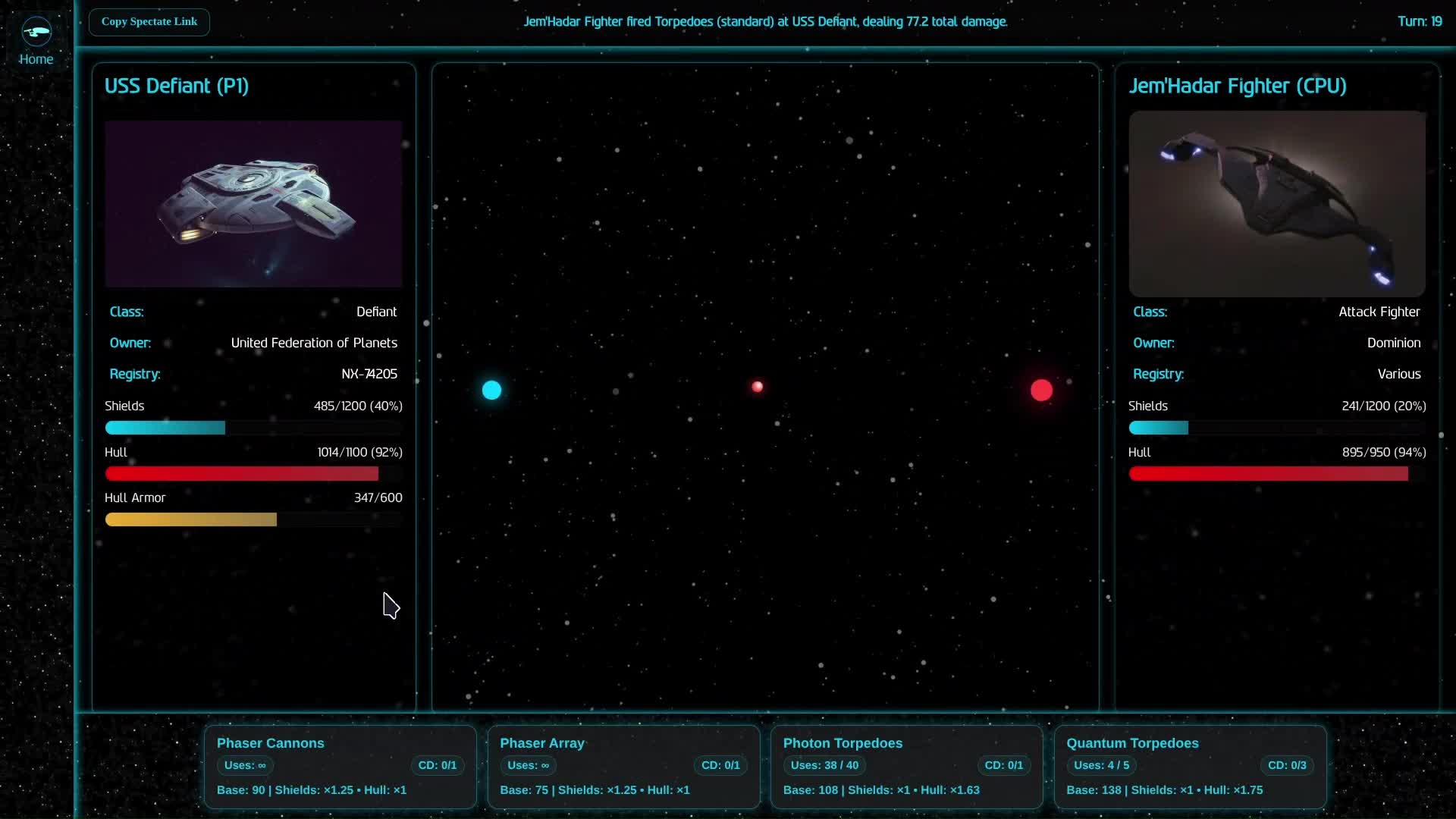Click the 'Base: 90' damage stats line

(312, 790)
